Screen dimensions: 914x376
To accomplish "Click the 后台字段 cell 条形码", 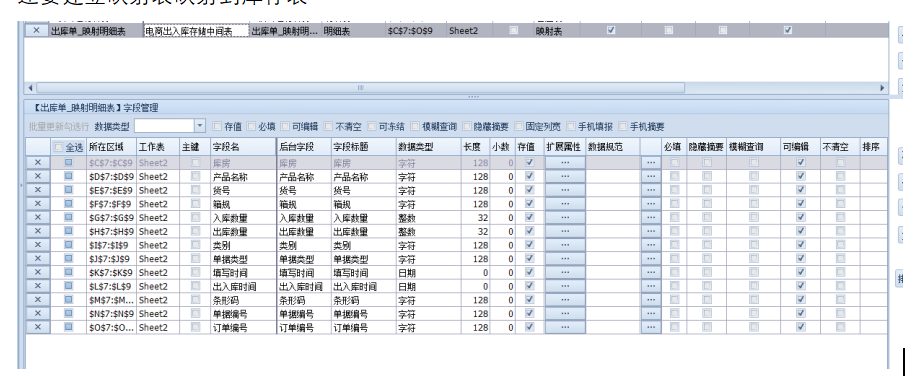I will 304,300.
